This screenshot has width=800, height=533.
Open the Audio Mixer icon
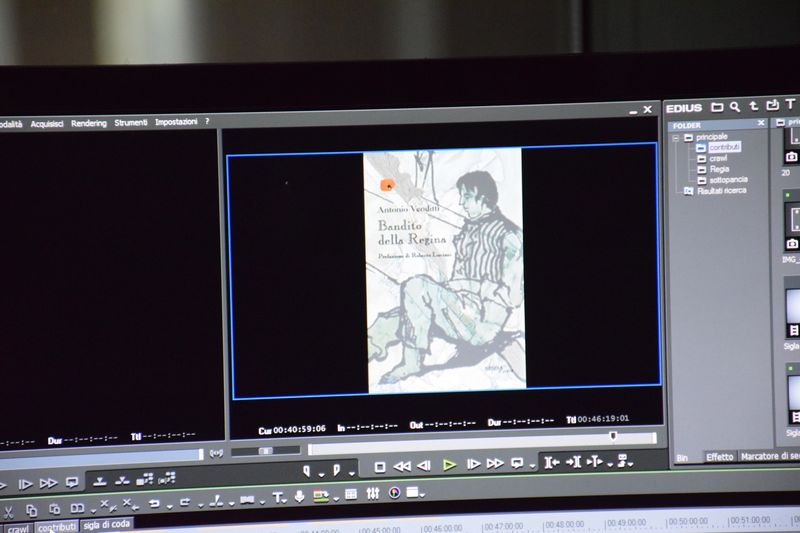[373, 493]
